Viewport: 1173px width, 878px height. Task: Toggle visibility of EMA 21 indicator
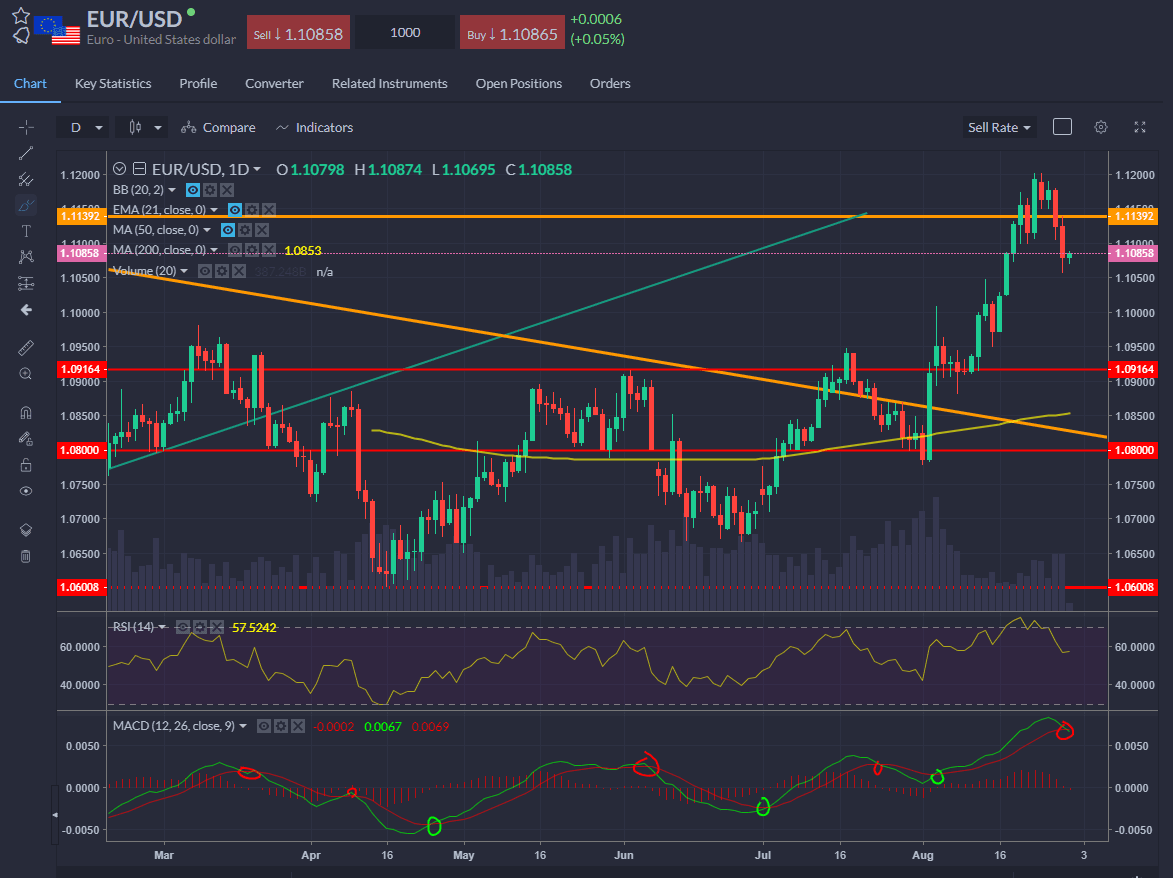pos(235,210)
